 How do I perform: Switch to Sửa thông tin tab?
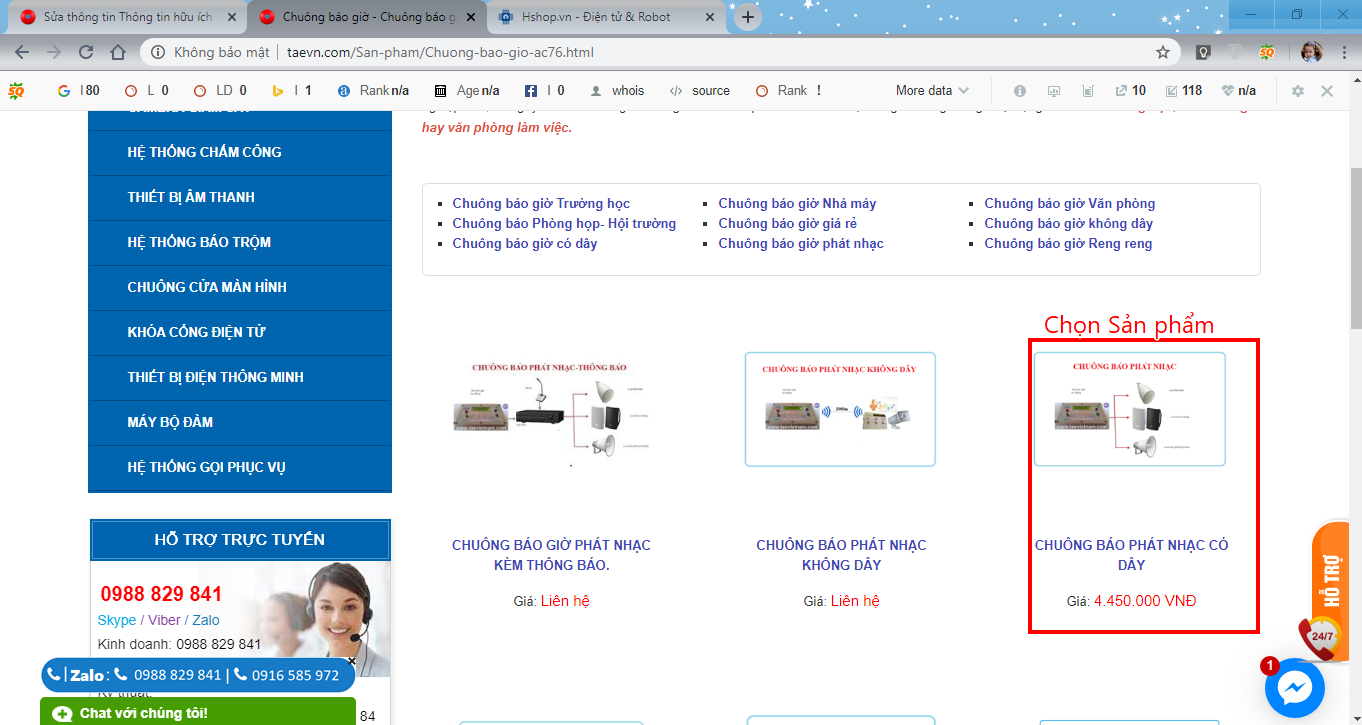(125, 17)
